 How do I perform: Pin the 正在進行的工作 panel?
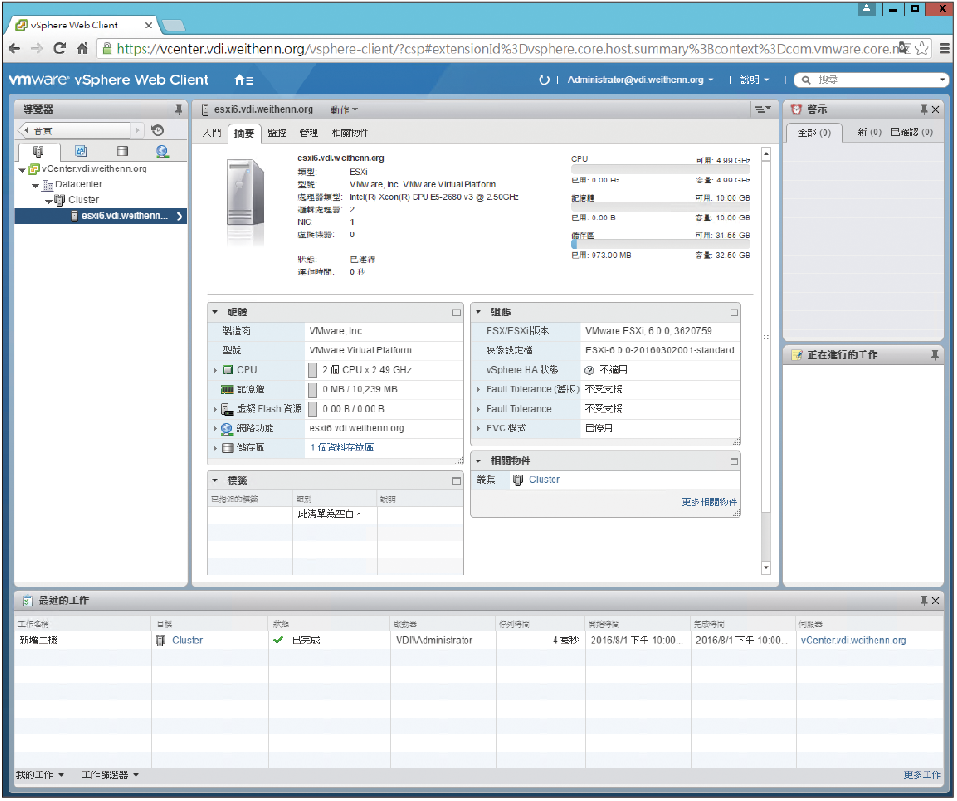tap(934, 355)
